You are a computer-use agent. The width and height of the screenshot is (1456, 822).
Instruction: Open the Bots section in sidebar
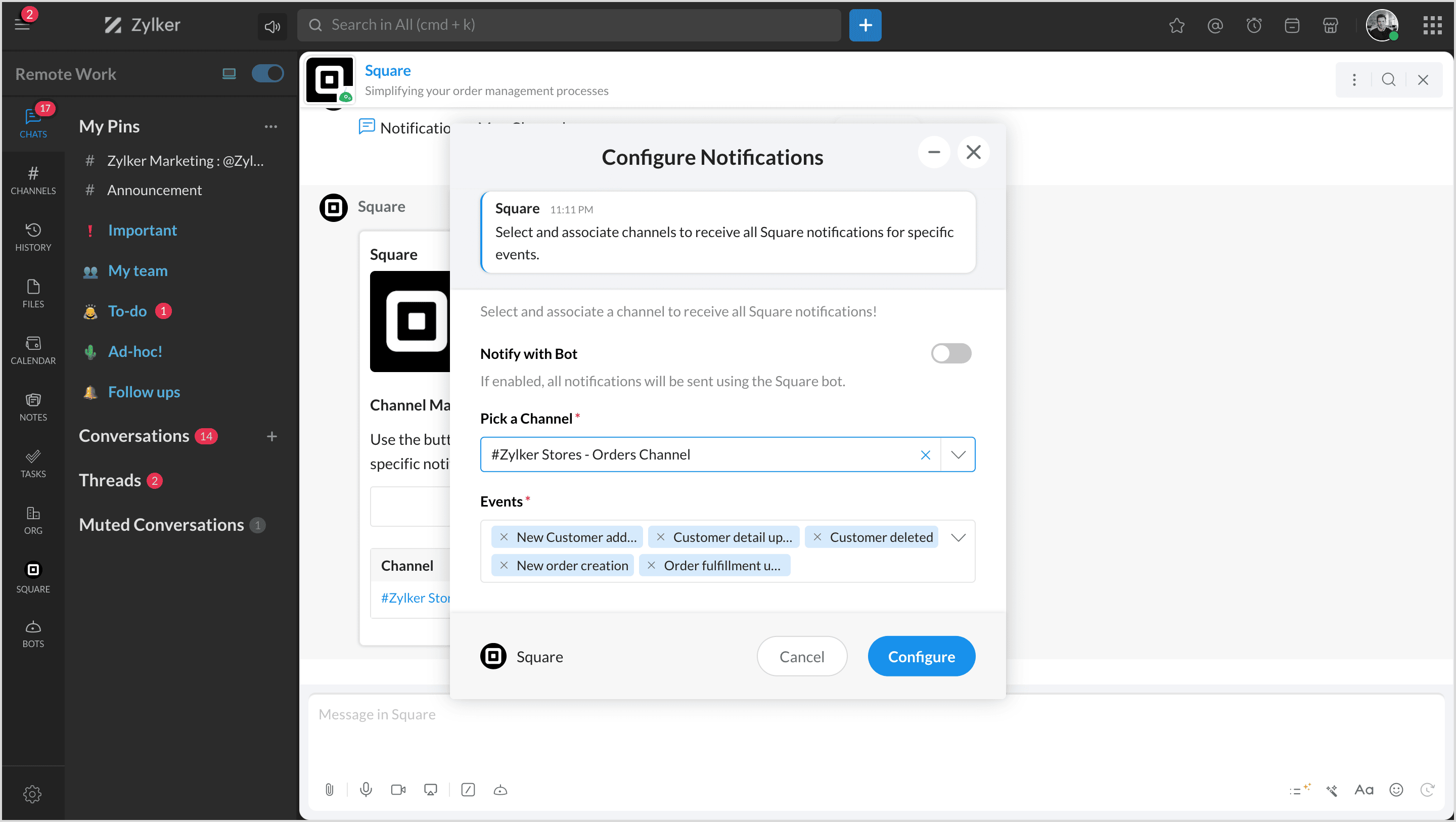pos(33,633)
